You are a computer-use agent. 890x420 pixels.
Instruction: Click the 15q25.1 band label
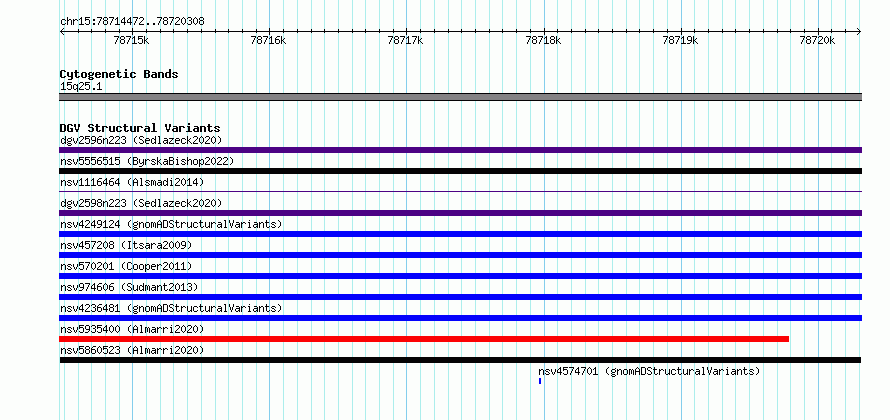81,87
